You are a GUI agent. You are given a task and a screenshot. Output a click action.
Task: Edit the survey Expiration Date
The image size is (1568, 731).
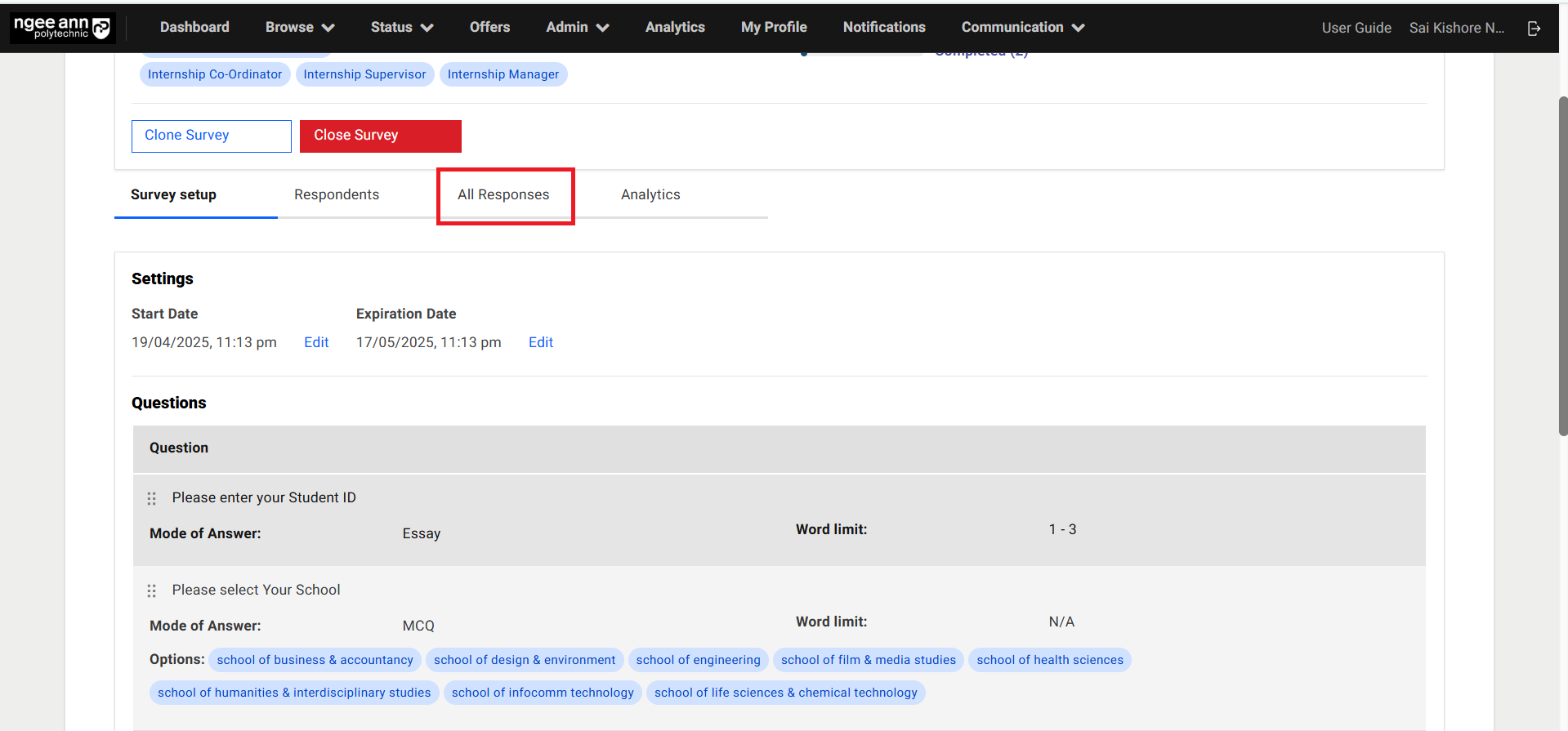[541, 343]
